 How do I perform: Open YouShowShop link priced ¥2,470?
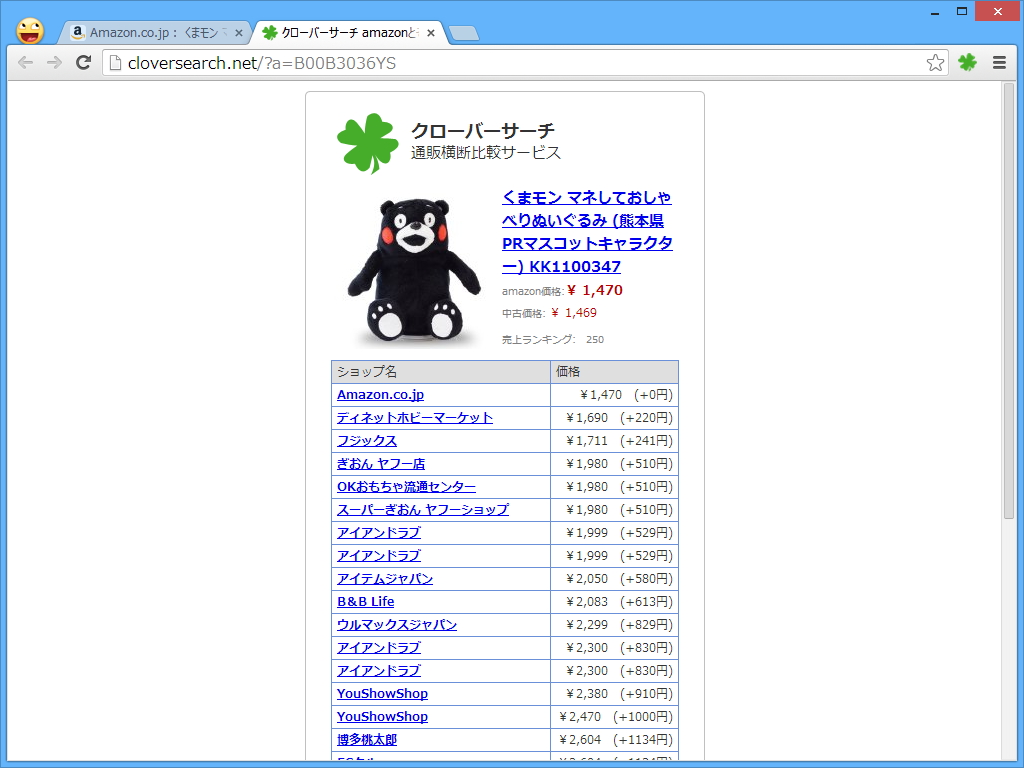click(382, 716)
